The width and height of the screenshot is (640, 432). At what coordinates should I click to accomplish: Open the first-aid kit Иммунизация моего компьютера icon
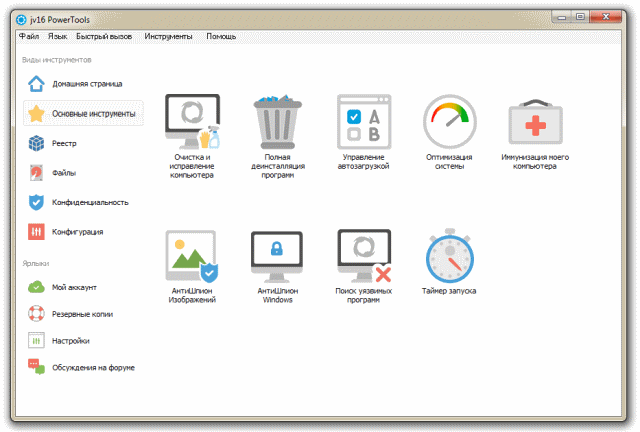535,122
